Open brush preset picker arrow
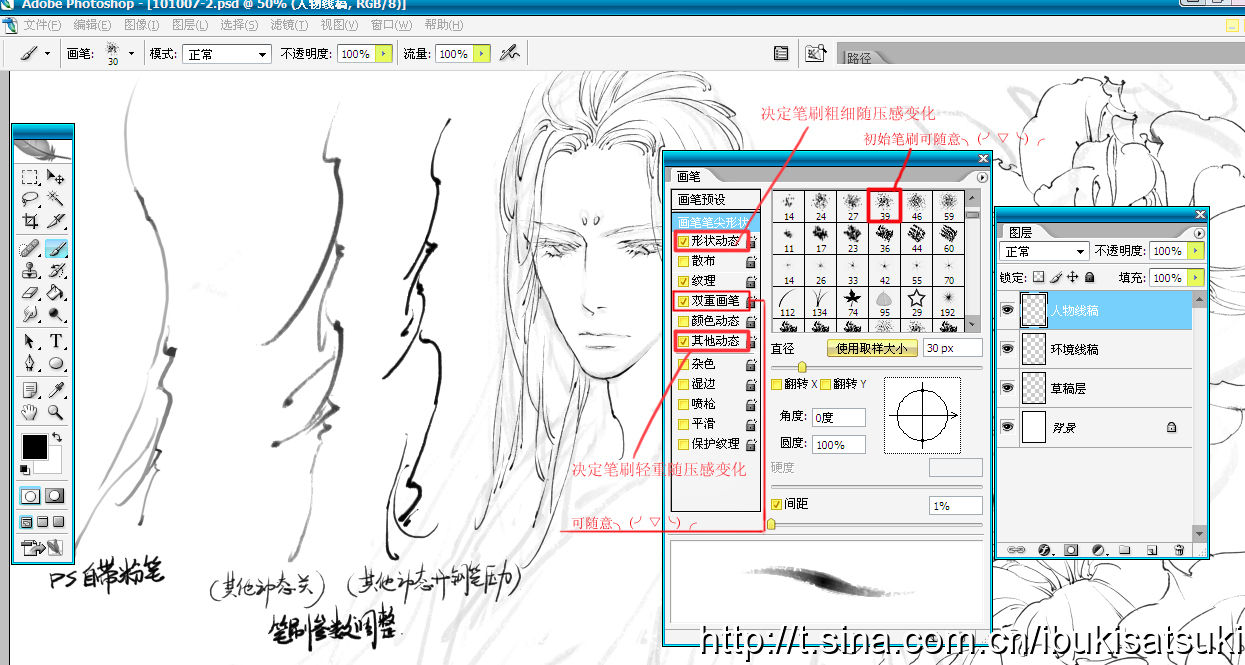This screenshot has height=665, width=1245. coord(131,54)
